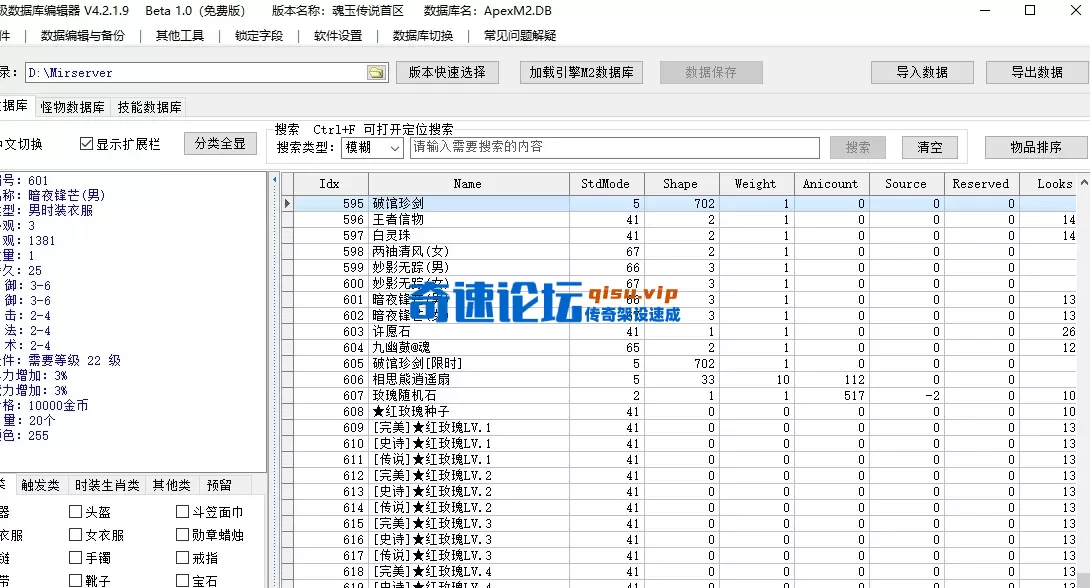The height and width of the screenshot is (588, 1090).
Task: Switch to the 怪物数据库 tab
Action: pos(70,107)
